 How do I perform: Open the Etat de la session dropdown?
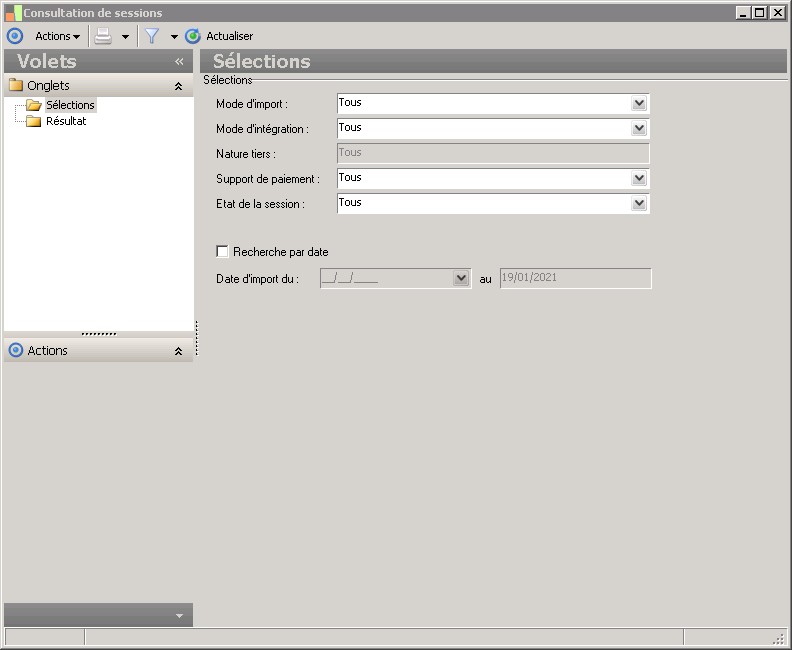(x=639, y=203)
